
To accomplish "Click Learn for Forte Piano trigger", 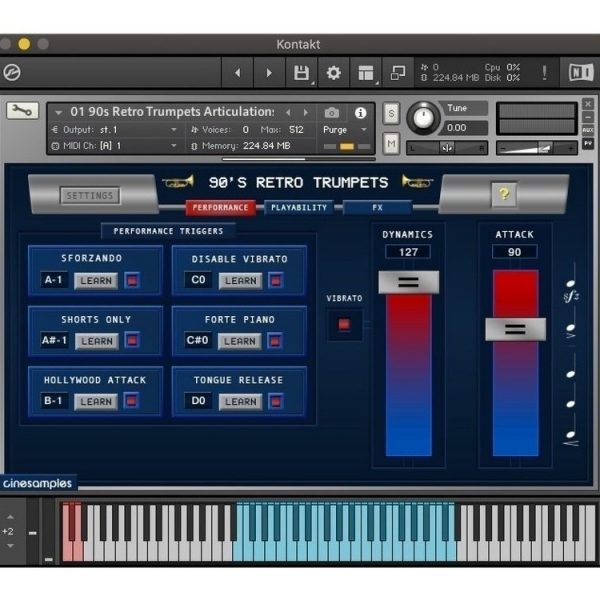I will point(240,341).
